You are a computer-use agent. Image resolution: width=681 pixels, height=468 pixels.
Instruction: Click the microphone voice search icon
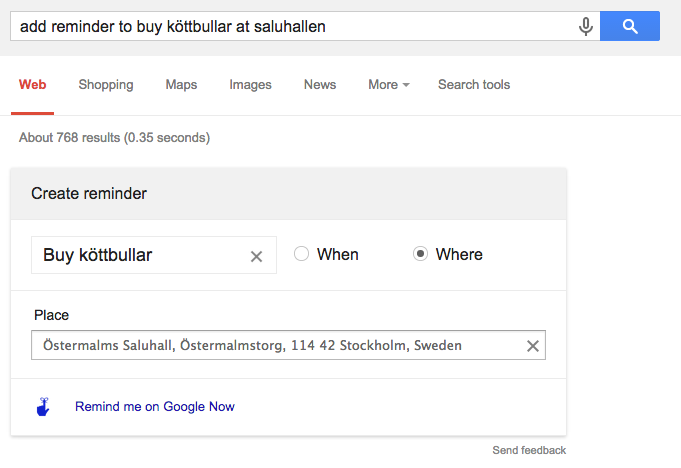coord(586,27)
